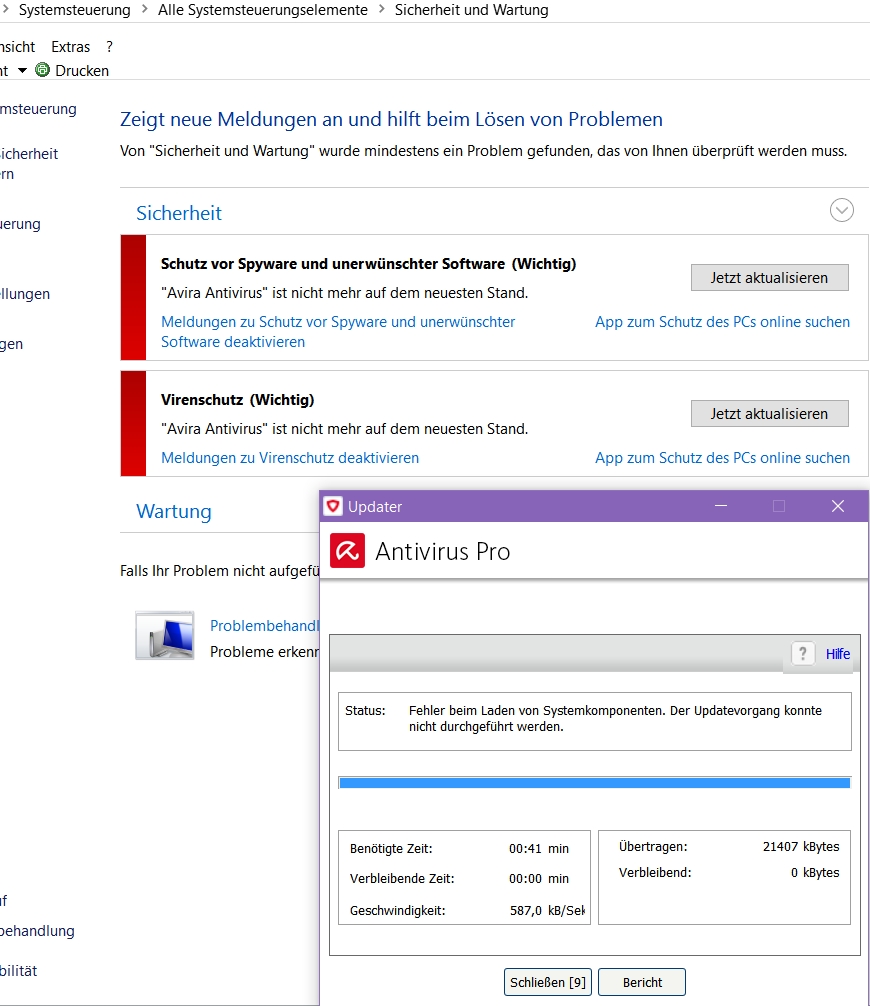This screenshot has height=1006, width=870.
Task: Click the Verbleibende Zeit 00:00 min value
Action: coord(539,879)
